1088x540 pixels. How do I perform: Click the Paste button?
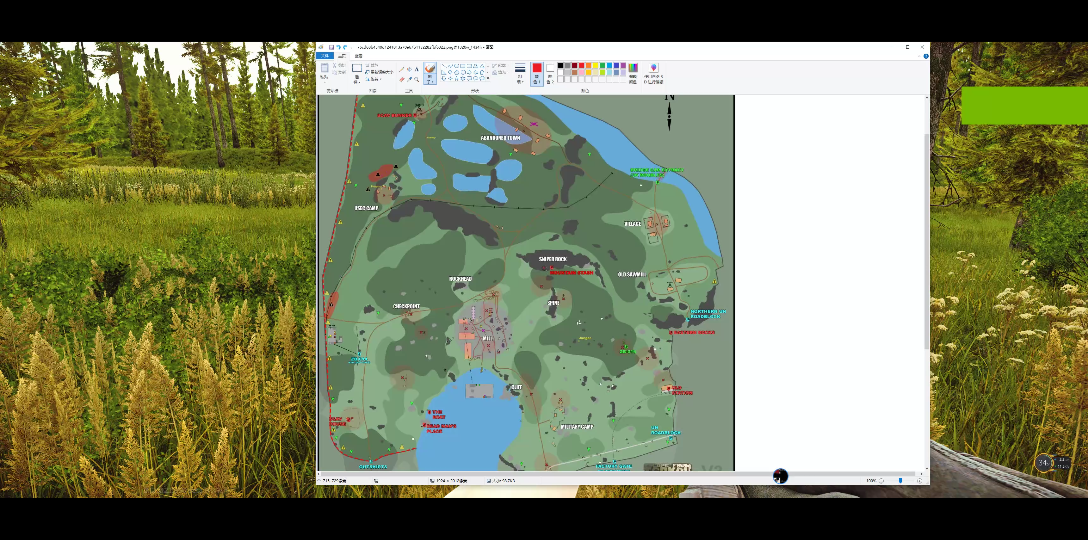tap(325, 72)
